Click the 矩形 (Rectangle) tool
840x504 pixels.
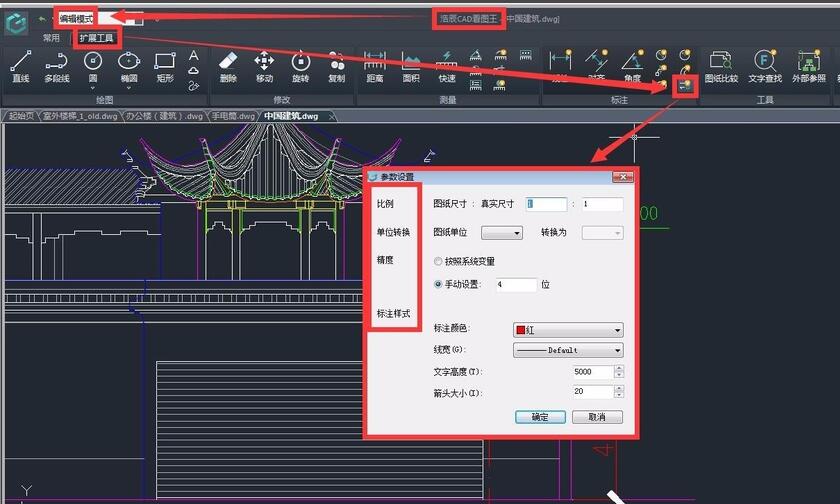[165, 66]
